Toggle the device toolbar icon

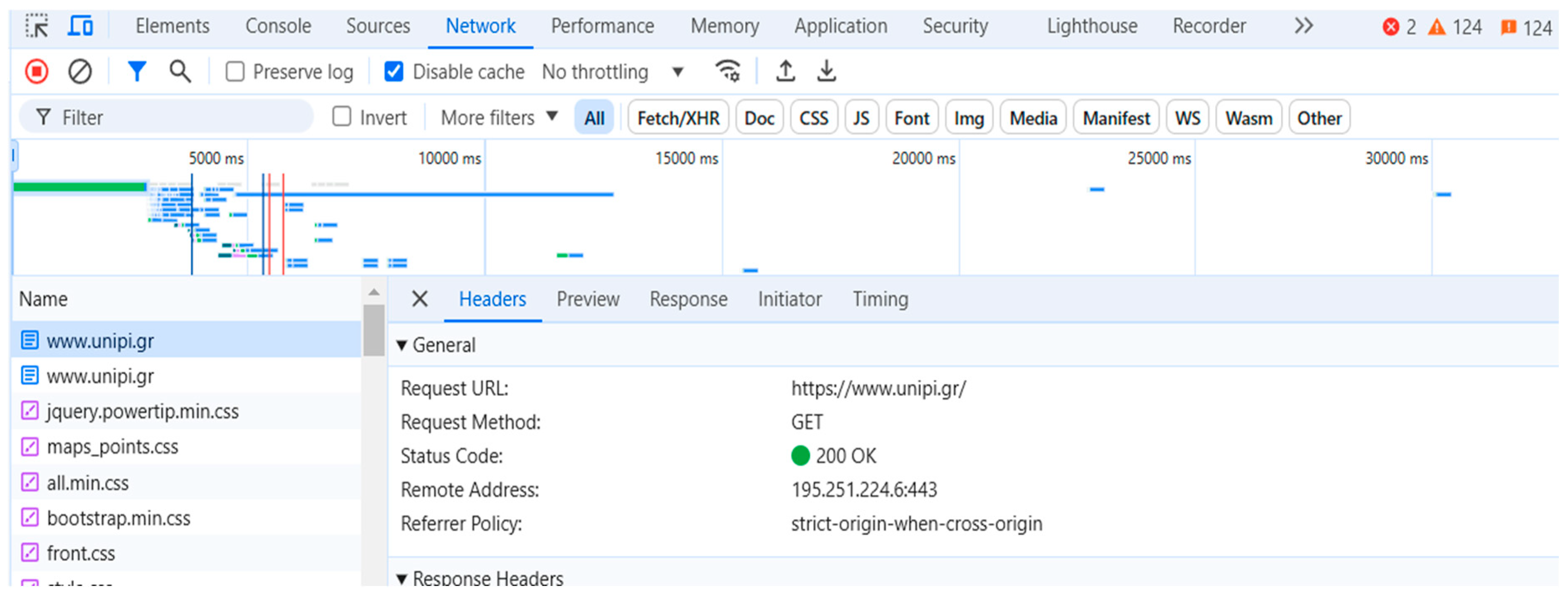80,26
